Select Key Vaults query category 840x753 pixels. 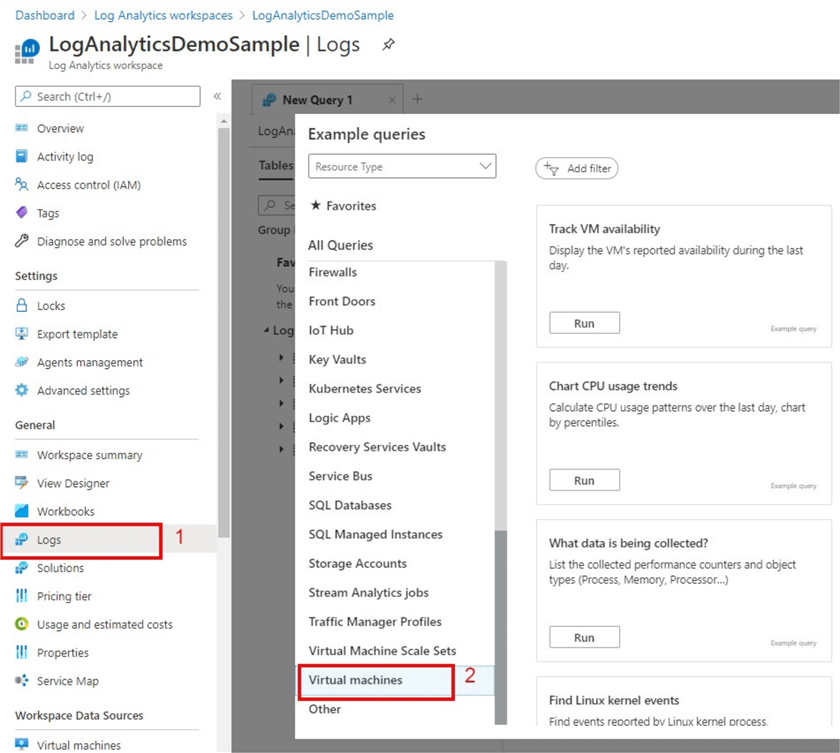338,359
